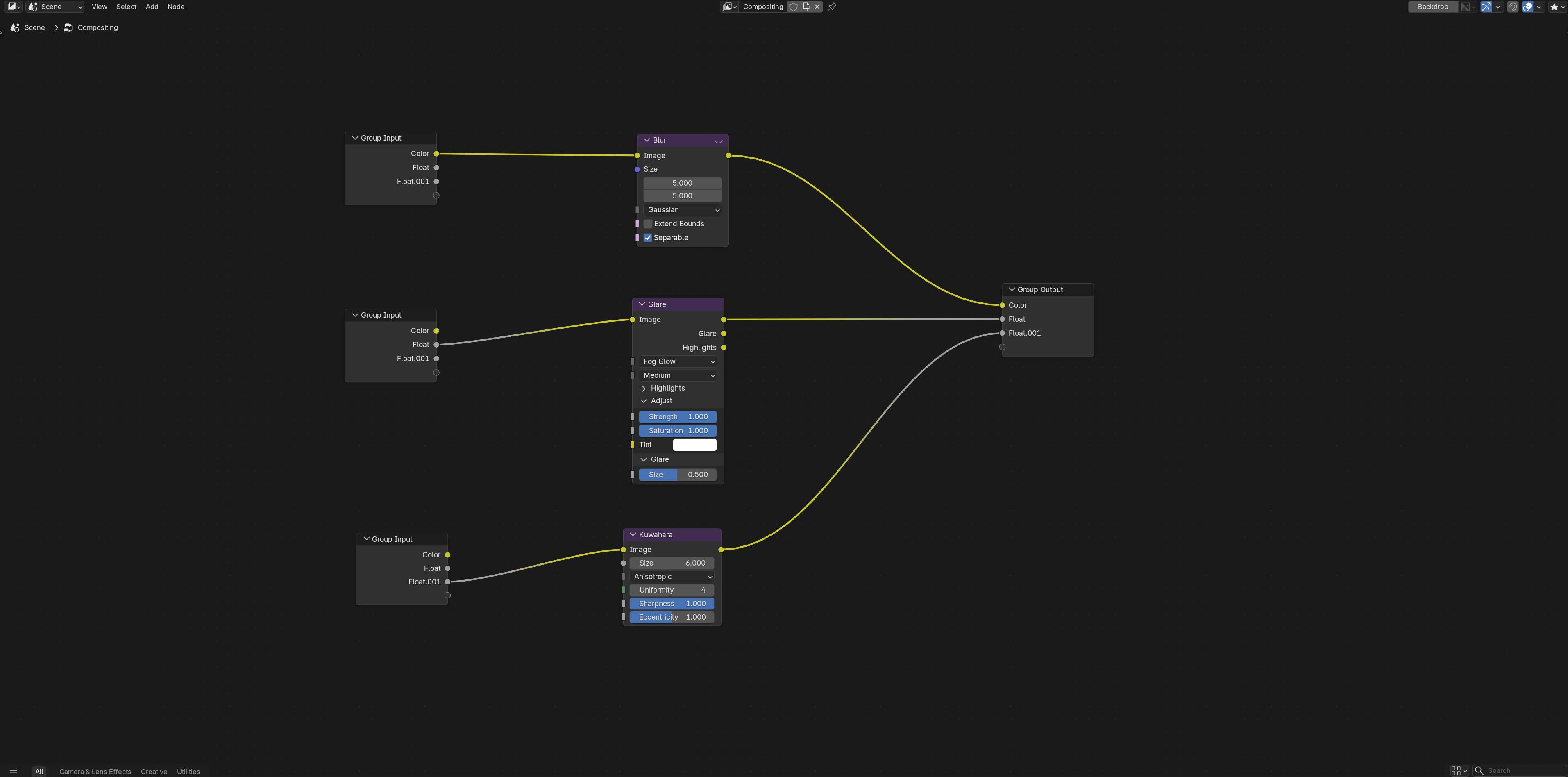
Task: Toggle the Backdrop button
Action: pyautogui.click(x=1433, y=7)
